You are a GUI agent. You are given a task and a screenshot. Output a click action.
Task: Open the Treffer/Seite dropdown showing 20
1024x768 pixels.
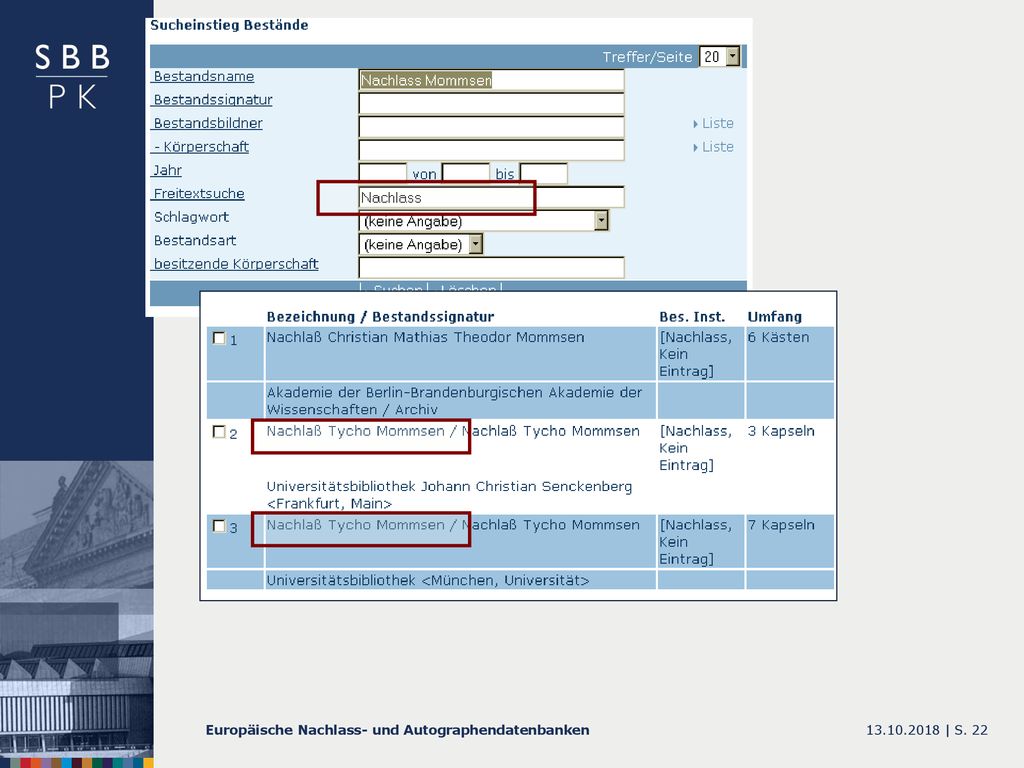click(x=720, y=57)
